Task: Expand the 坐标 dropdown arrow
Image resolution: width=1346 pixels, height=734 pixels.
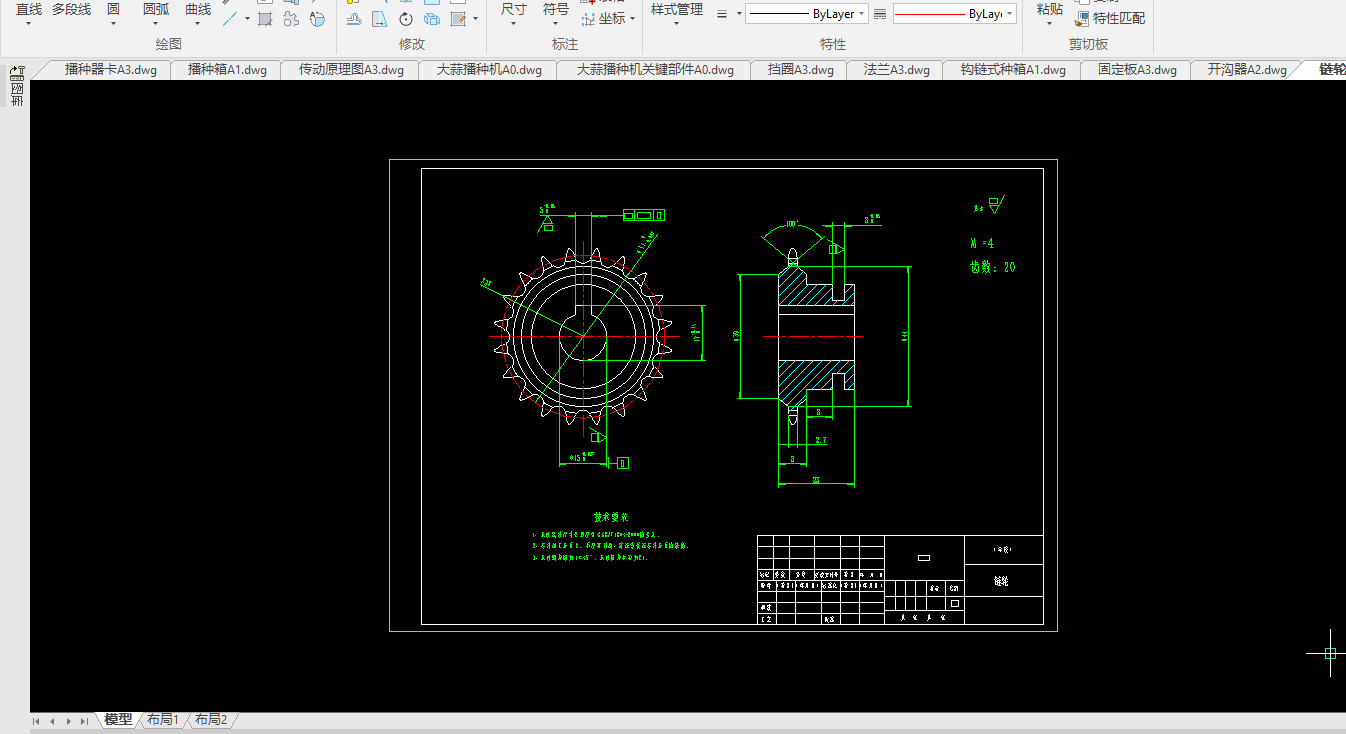Action: [633, 18]
